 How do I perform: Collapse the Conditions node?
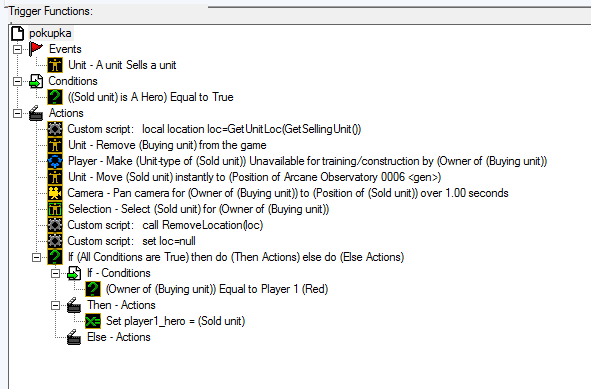(x=17, y=81)
